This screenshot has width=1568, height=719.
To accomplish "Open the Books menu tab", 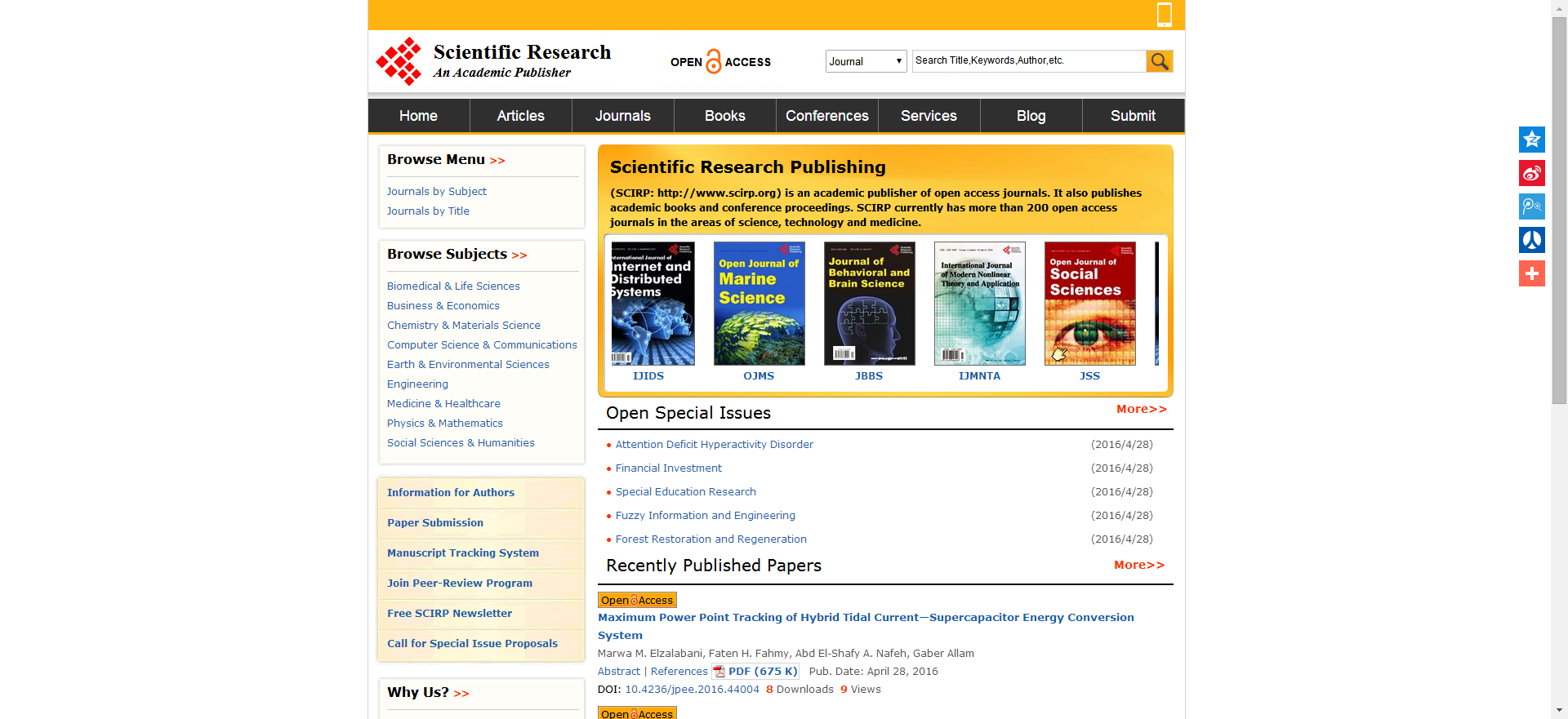I will [725, 116].
